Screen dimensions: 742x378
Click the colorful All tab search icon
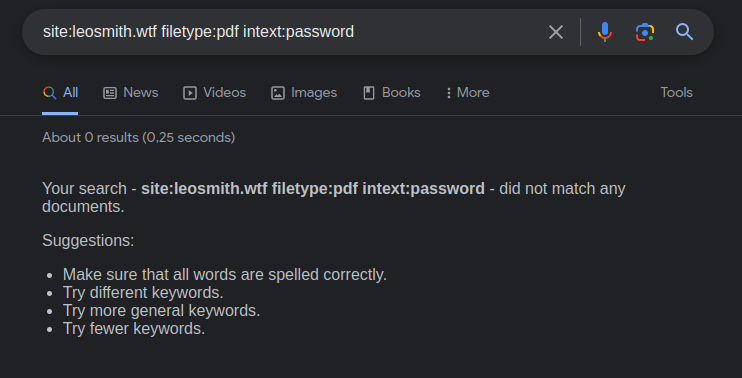(49, 93)
